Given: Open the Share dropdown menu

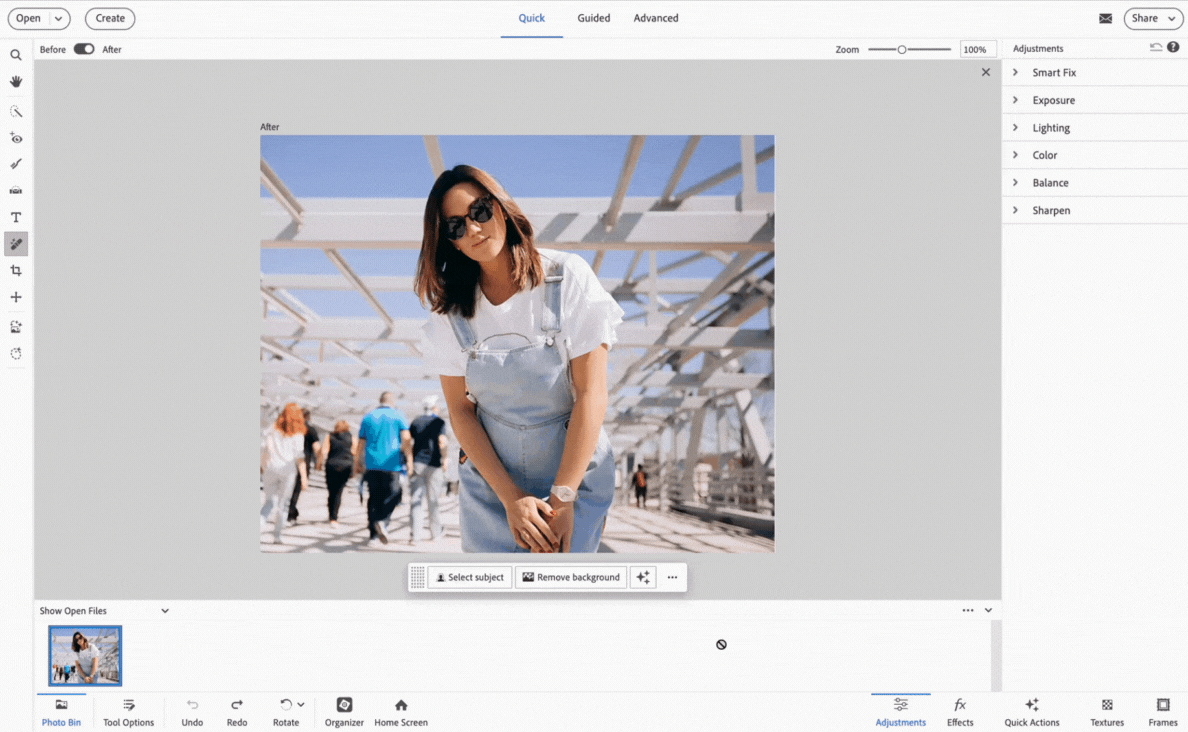Looking at the screenshot, I should (1154, 18).
